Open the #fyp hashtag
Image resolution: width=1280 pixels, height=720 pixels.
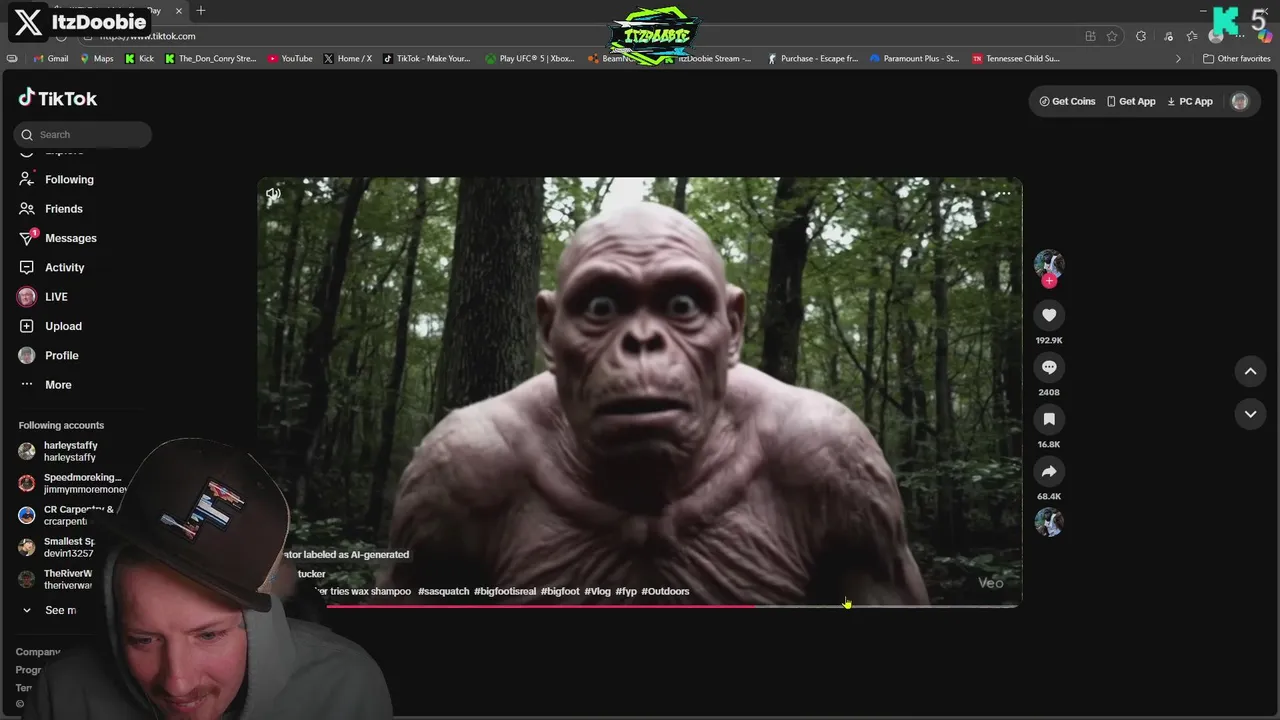point(626,591)
